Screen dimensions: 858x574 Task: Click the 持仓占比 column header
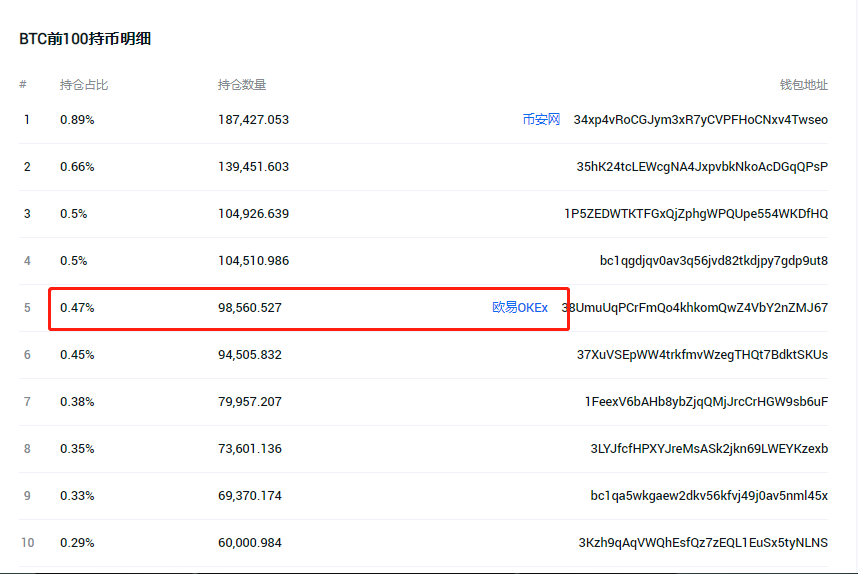[84, 85]
